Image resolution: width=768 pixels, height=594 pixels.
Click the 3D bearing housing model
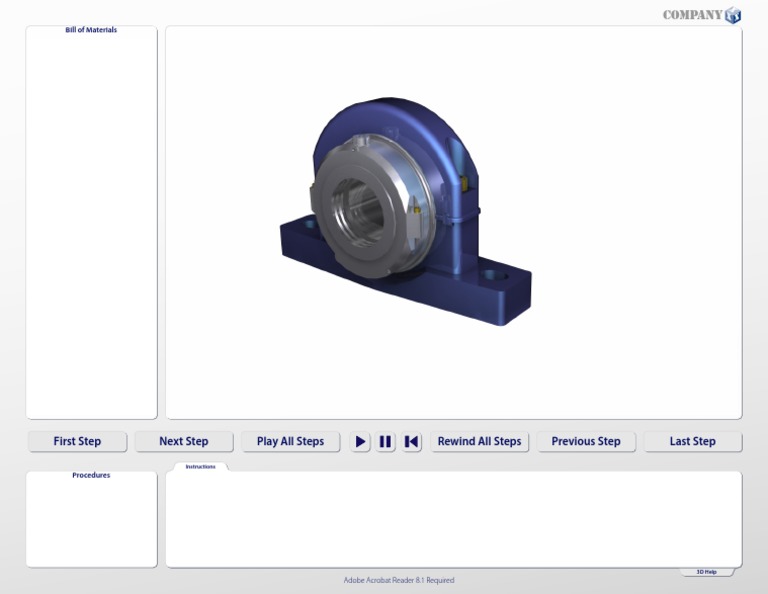coord(406,212)
